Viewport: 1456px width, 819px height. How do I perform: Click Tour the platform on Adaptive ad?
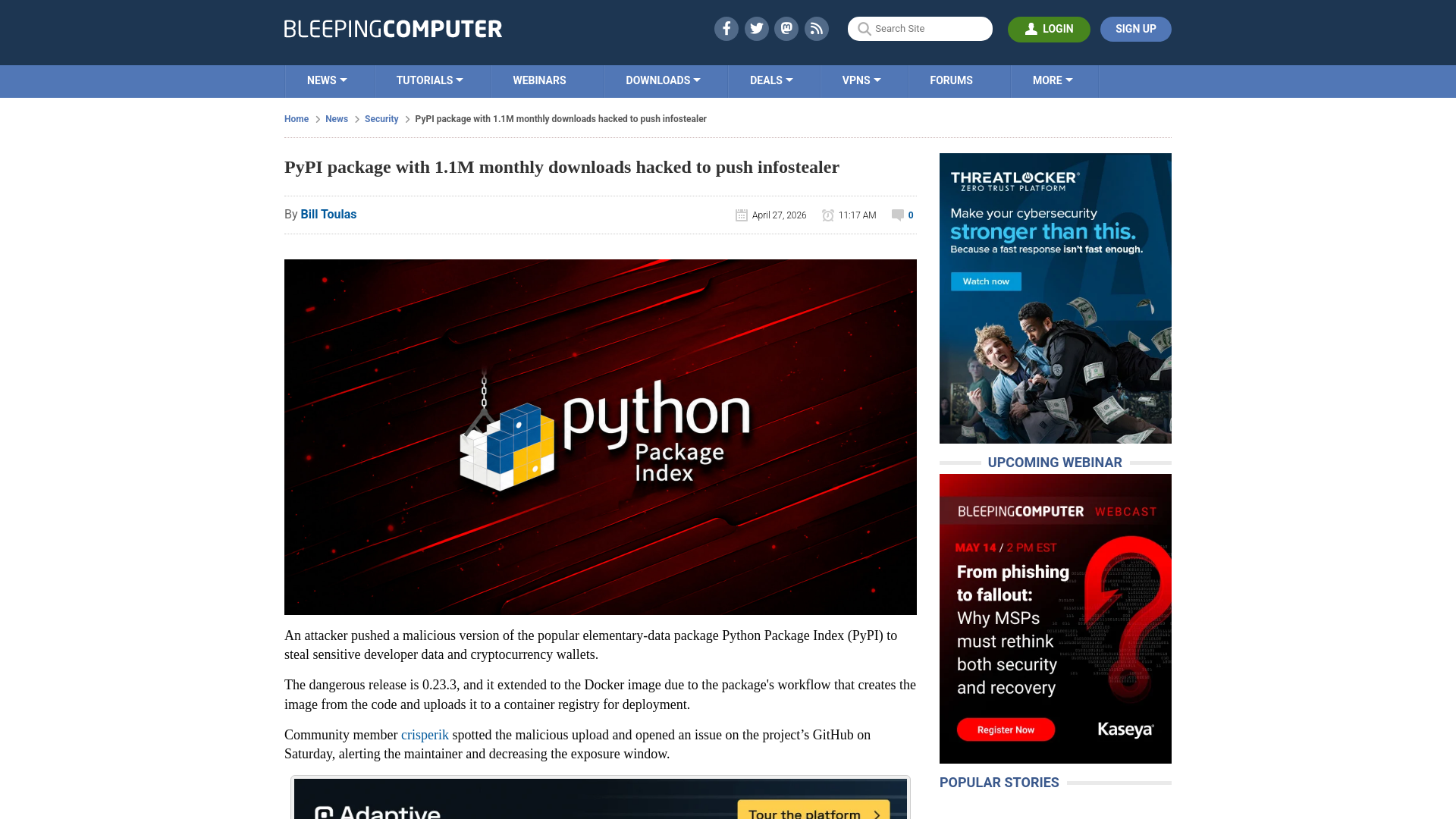(x=814, y=810)
